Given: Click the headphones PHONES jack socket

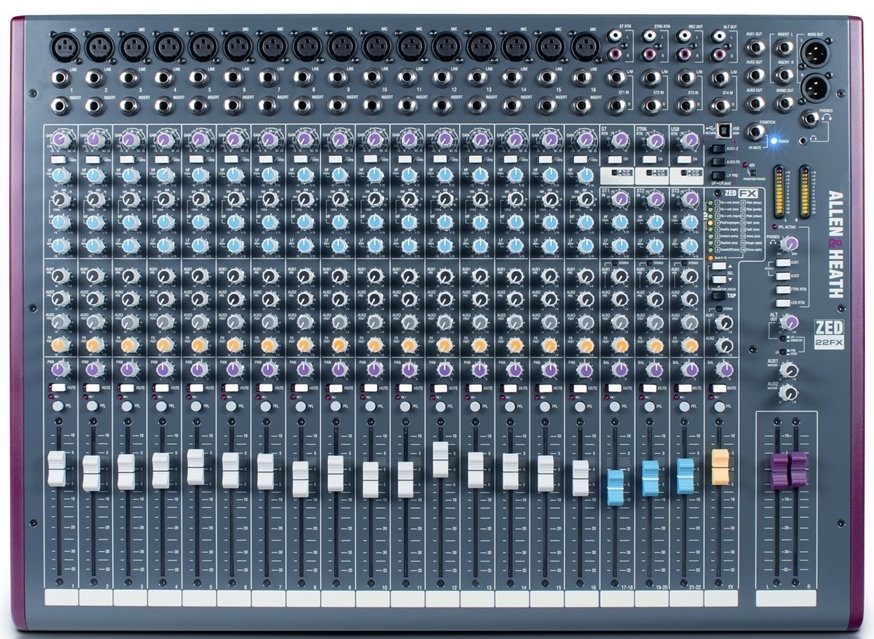Looking at the screenshot, I should point(809,120).
